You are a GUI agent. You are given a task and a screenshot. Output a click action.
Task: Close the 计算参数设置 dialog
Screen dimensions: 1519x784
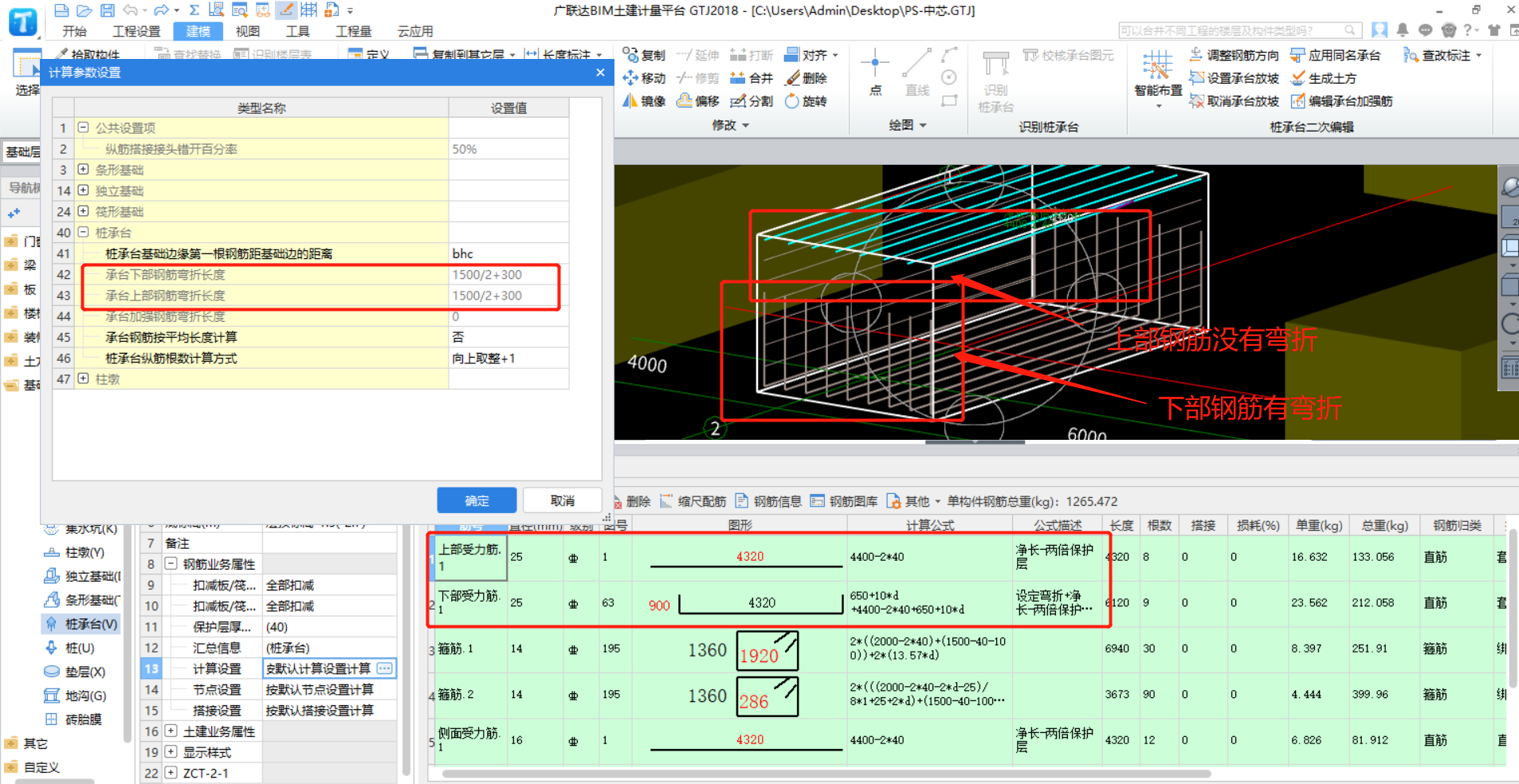(x=600, y=73)
